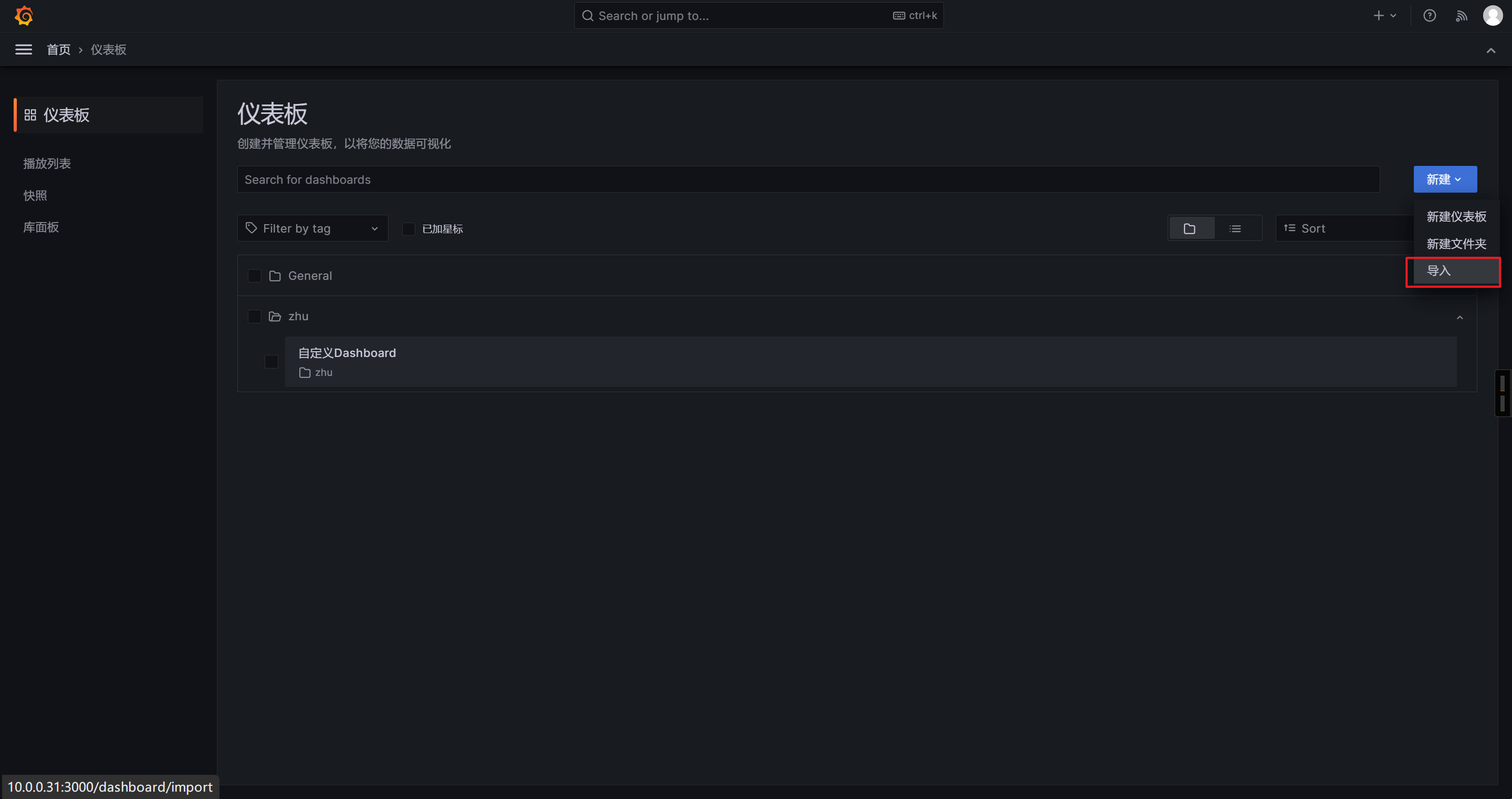Focus the Search for dashboards field

click(x=807, y=180)
